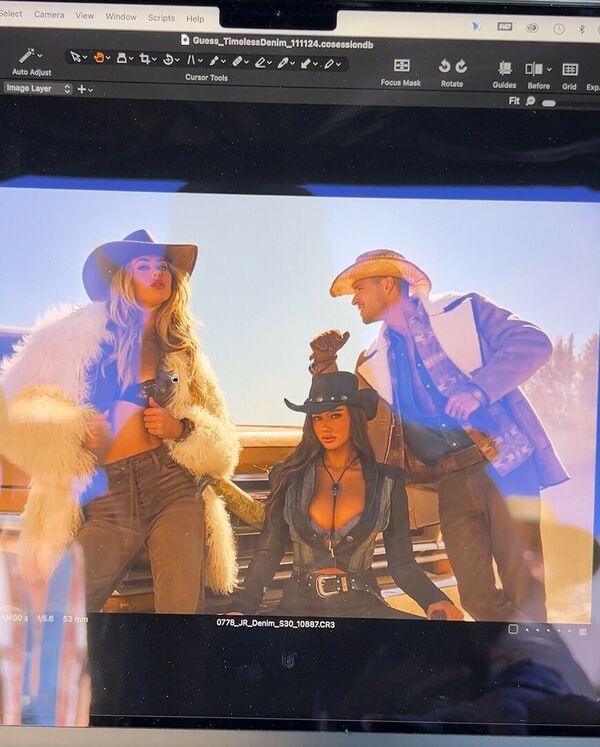The width and height of the screenshot is (600, 747).
Task: Toggle the Grid overlay
Action: point(570,70)
